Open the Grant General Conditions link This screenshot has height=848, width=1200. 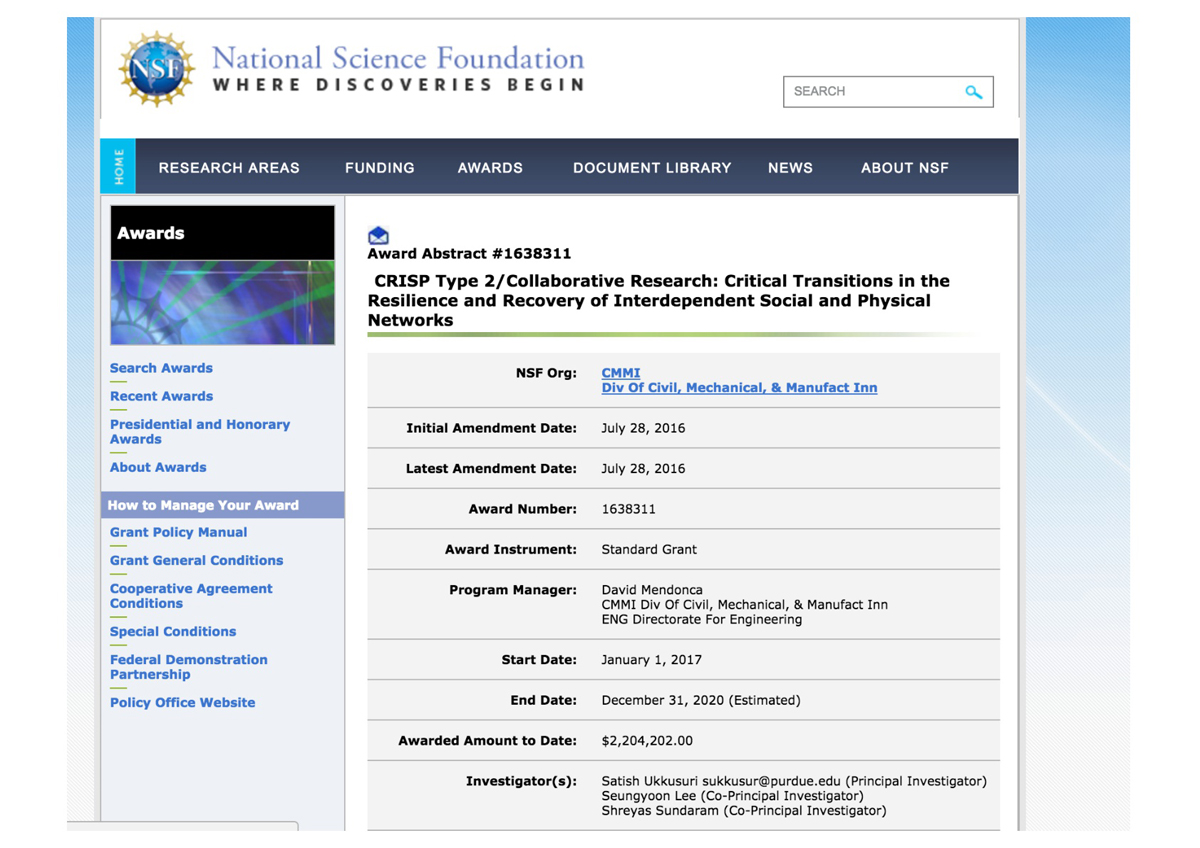(x=196, y=560)
